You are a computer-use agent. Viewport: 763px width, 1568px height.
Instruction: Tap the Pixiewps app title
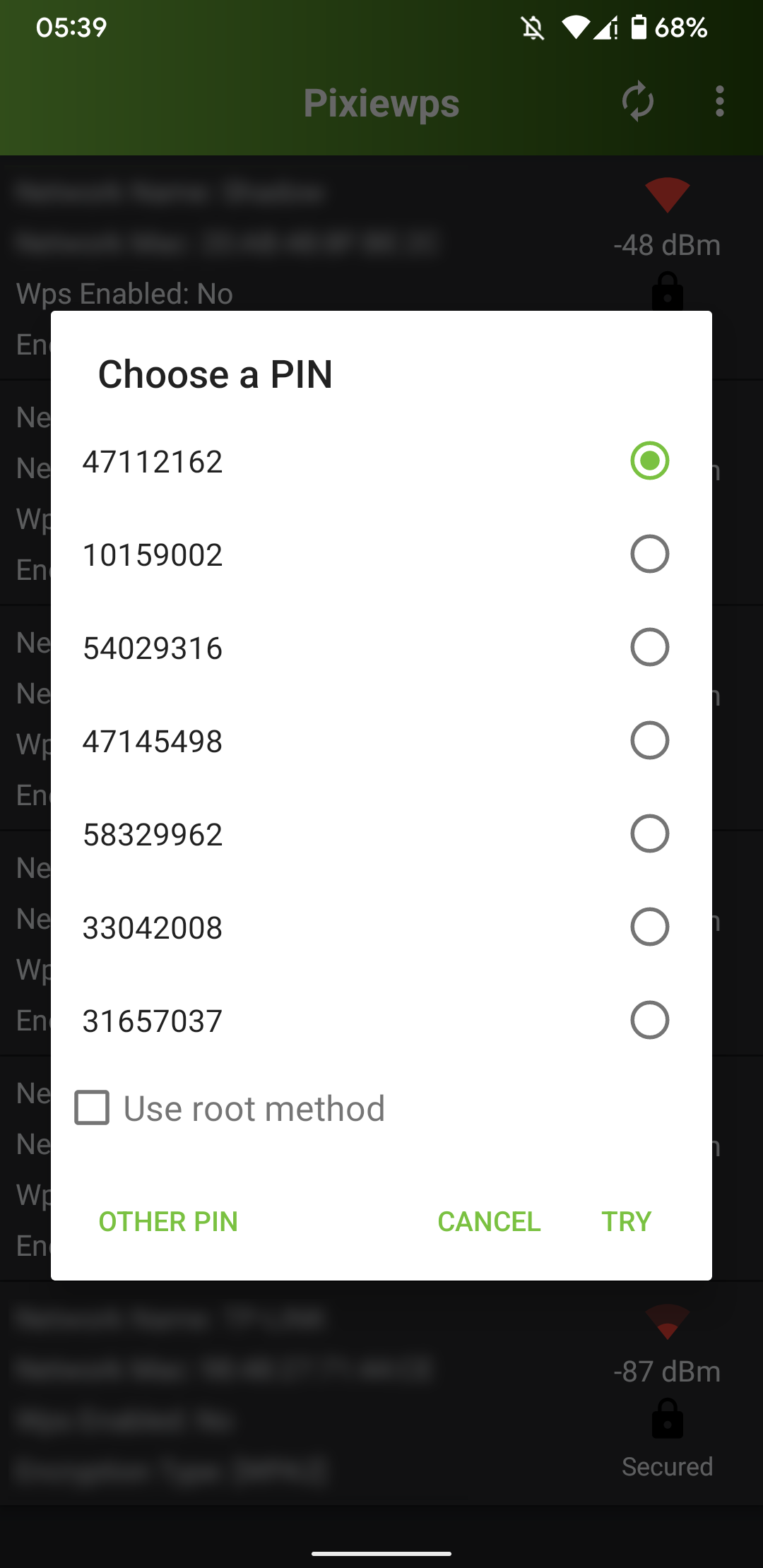381,103
